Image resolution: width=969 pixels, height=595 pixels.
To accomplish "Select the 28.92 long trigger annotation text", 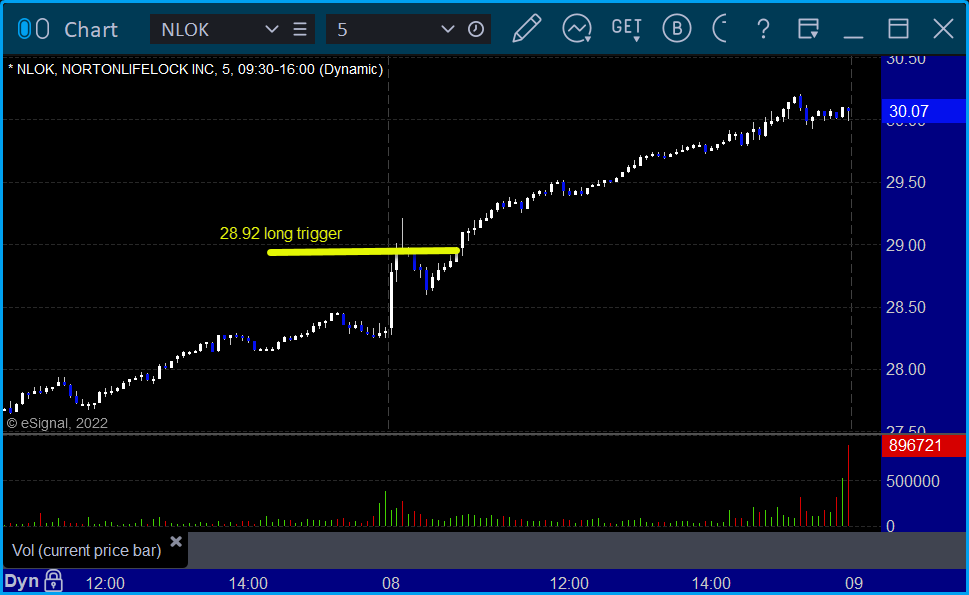I will pyautogui.click(x=281, y=234).
